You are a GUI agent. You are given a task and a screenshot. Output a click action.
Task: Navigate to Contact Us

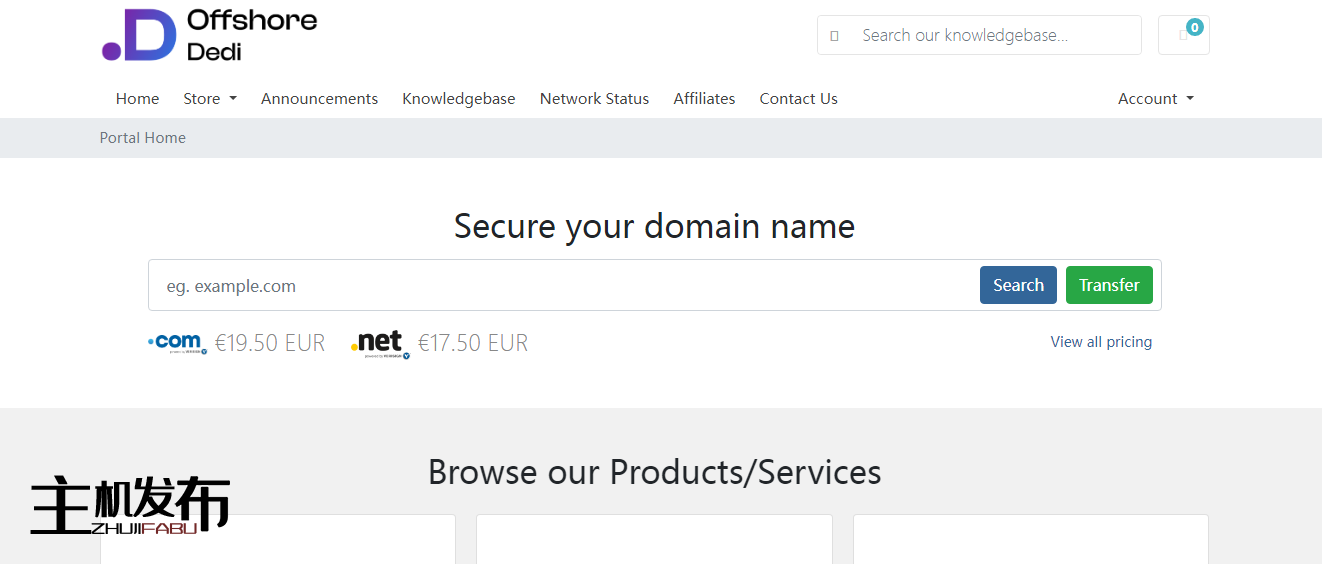[798, 99]
